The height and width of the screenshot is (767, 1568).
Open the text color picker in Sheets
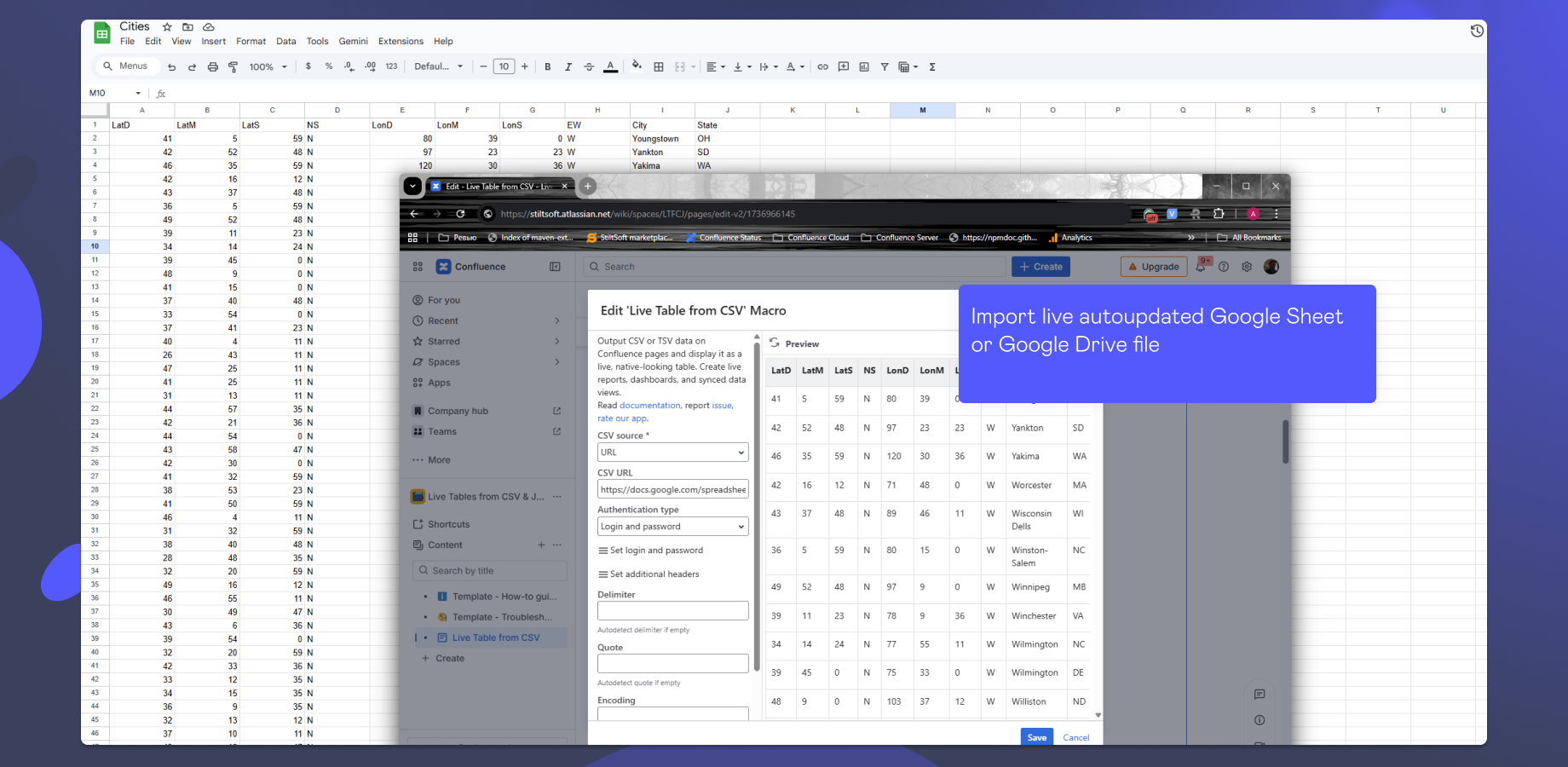[610, 66]
